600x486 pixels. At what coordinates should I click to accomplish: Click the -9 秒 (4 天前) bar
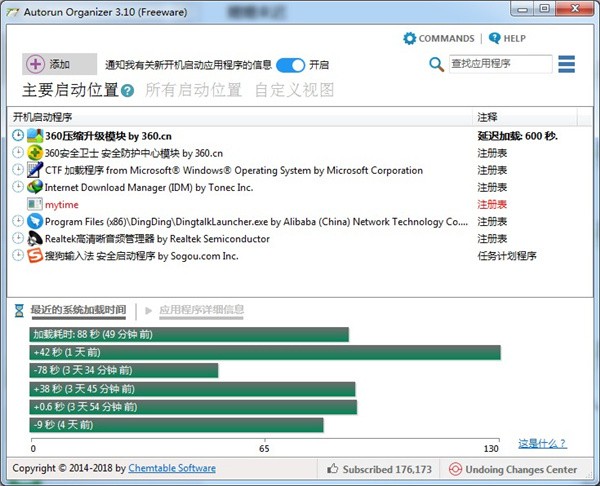coord(176,425)
